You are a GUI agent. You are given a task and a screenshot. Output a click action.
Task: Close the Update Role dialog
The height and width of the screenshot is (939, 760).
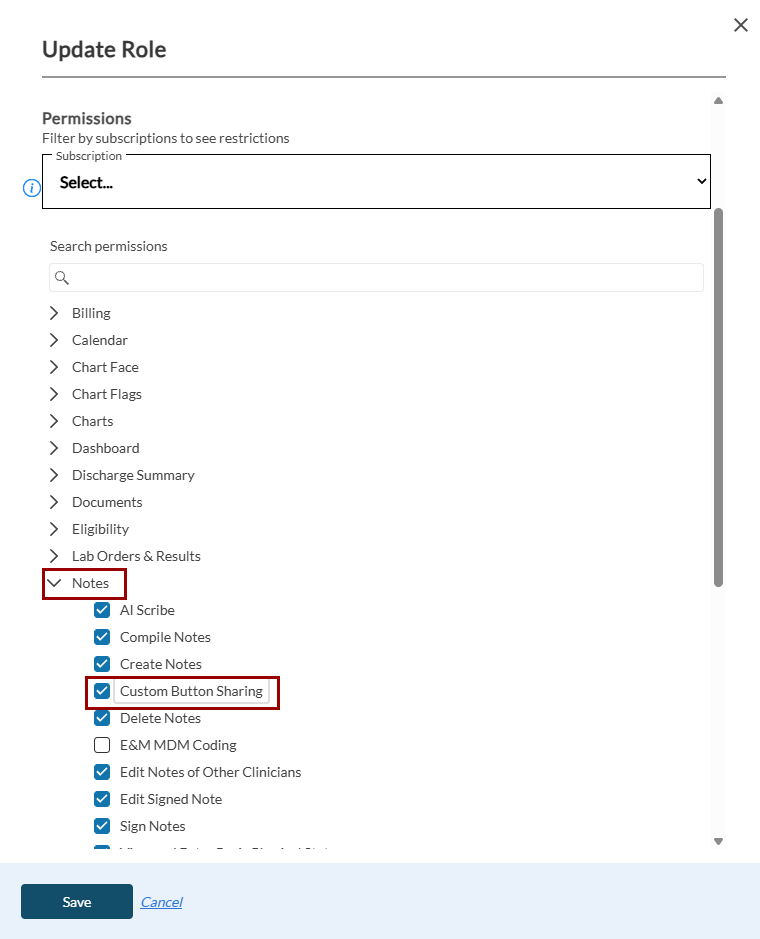click(741, 25)
